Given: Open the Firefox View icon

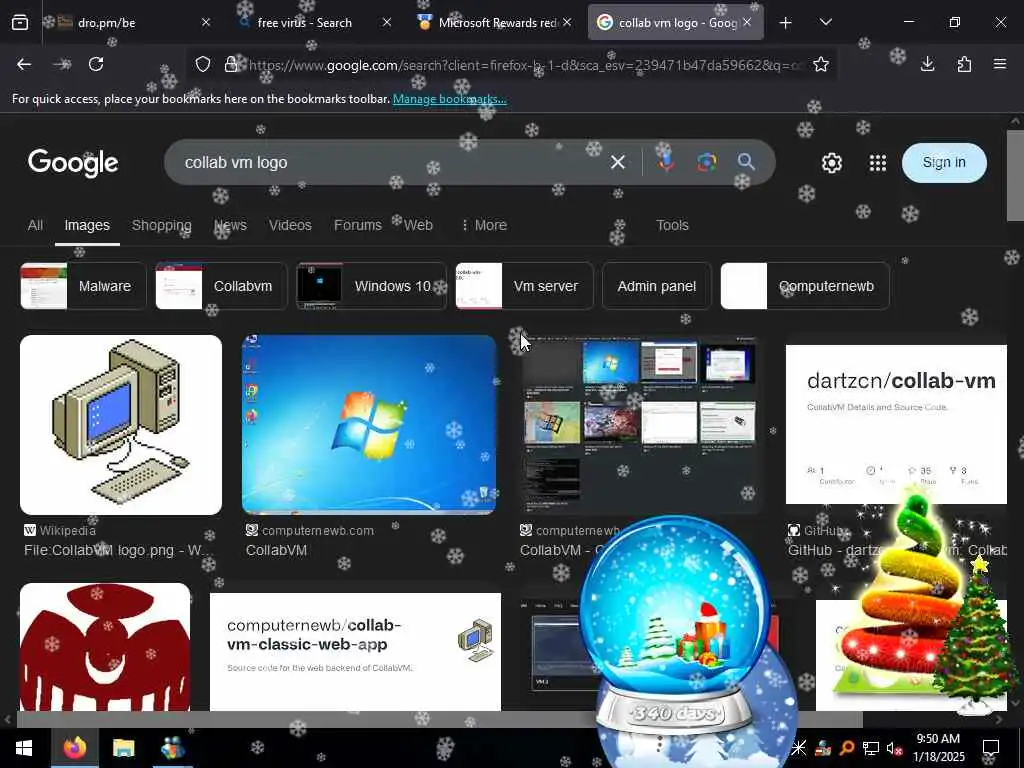Looking at the screenshot, I should click(x=20, y=22).
